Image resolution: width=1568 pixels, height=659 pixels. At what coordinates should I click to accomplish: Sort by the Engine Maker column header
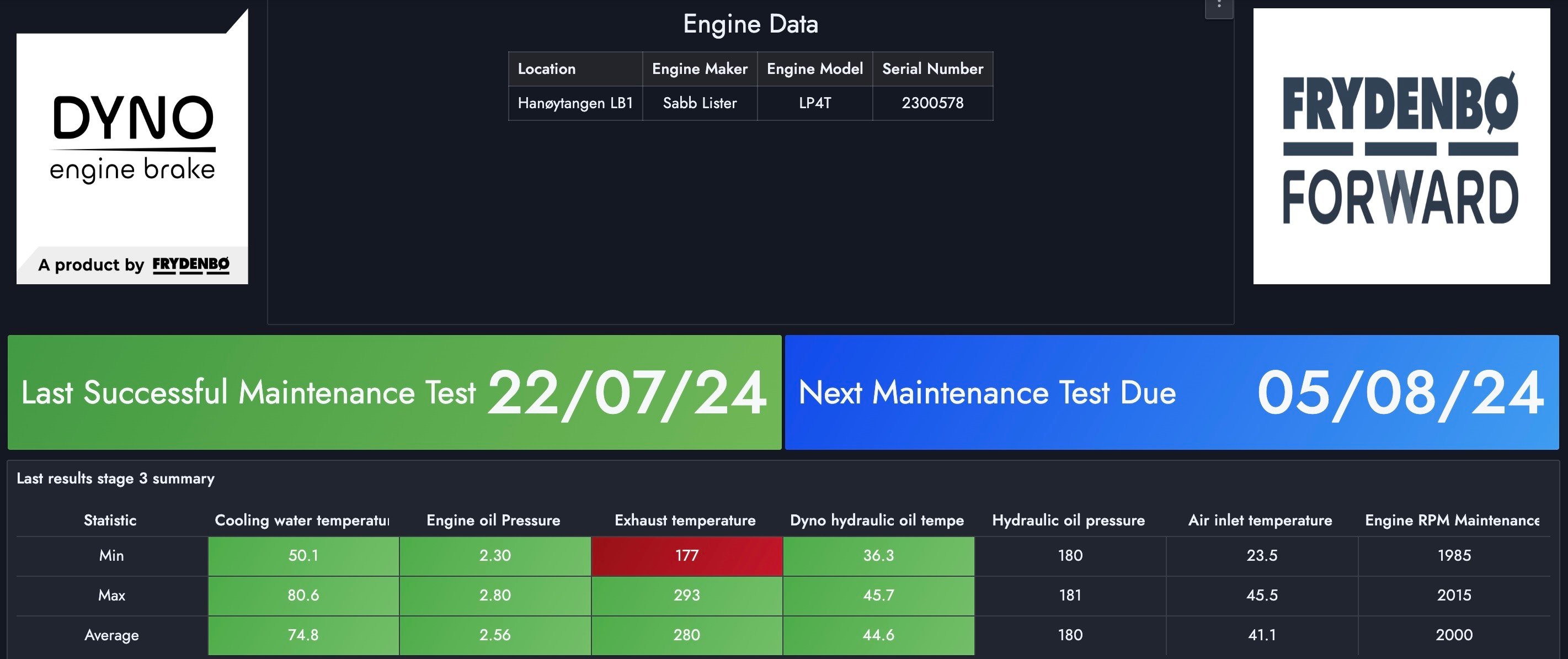(700, 69)
